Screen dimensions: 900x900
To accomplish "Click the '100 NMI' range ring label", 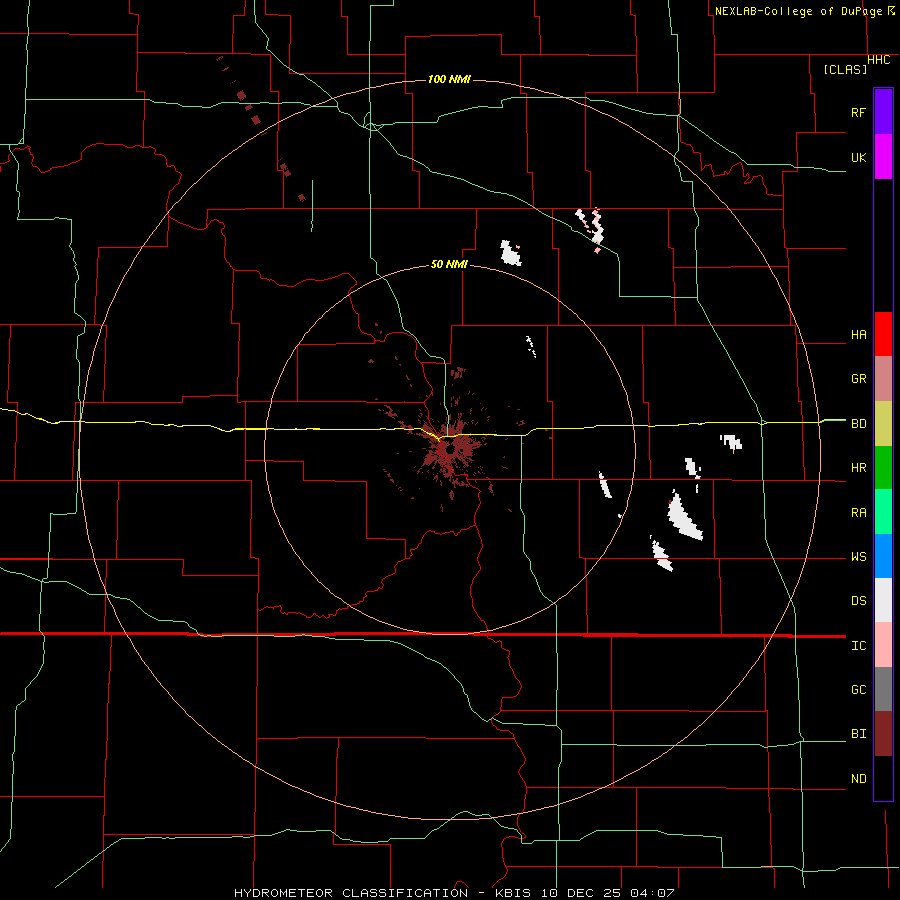I will point(449,79).
